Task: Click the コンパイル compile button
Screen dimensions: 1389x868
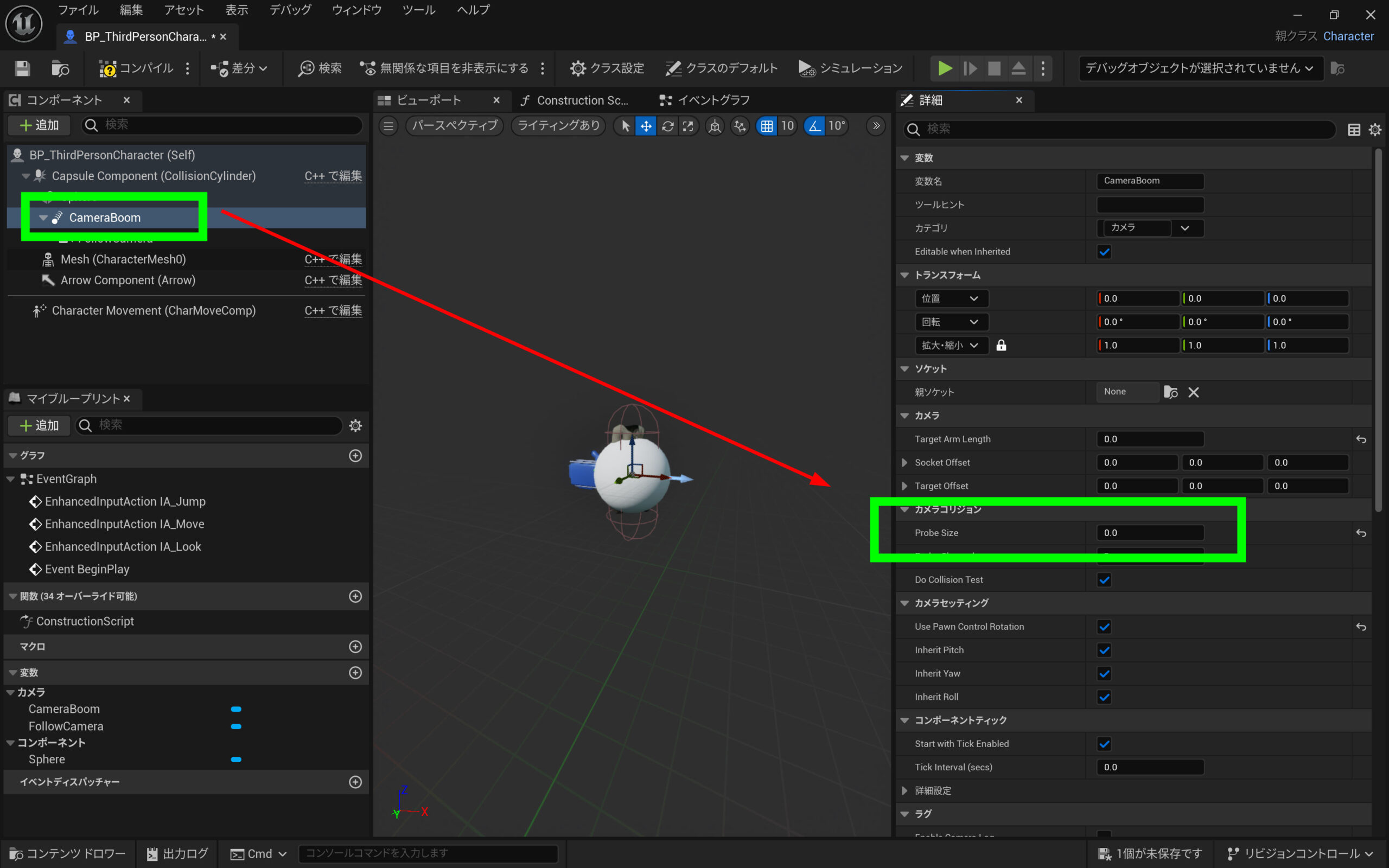Action: click(137, 68)
